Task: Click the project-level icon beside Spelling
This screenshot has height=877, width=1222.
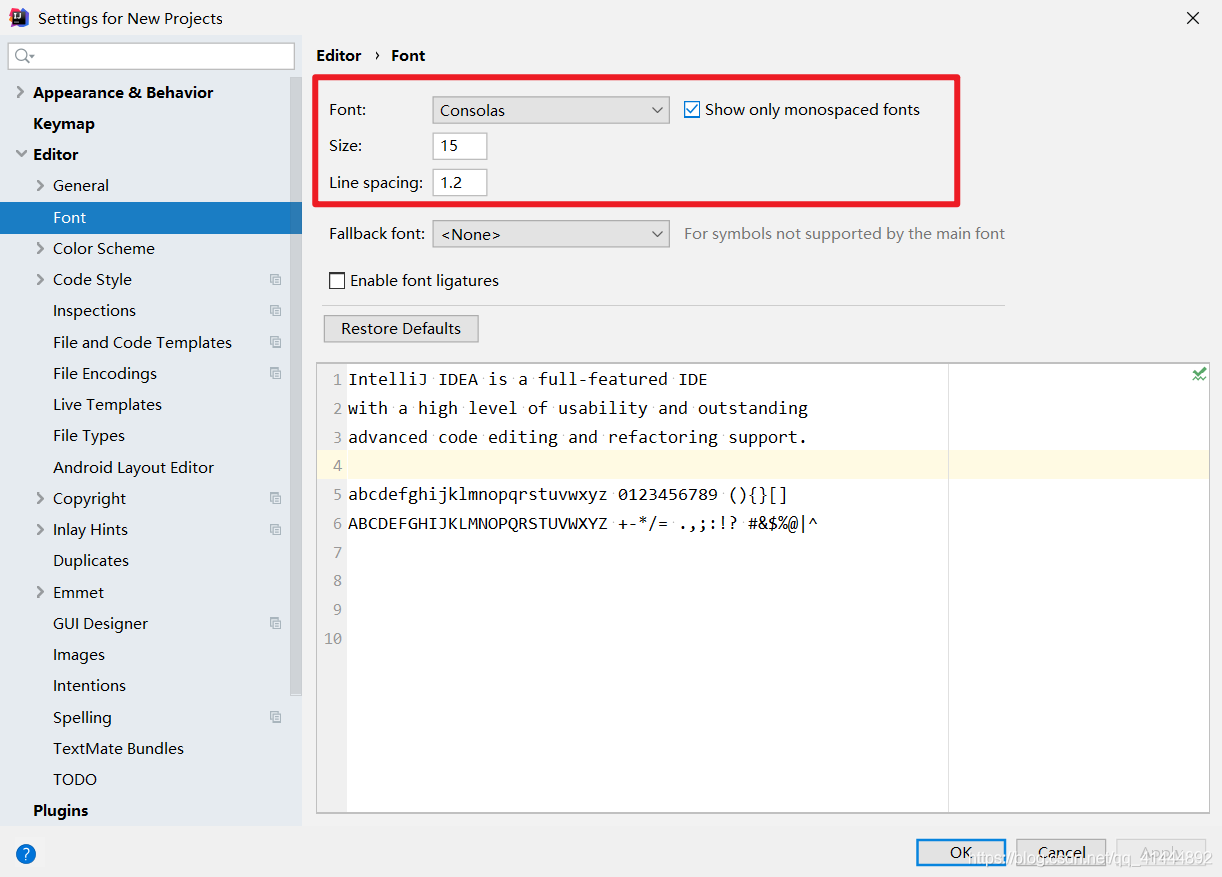Action: [x=276, y=718]
